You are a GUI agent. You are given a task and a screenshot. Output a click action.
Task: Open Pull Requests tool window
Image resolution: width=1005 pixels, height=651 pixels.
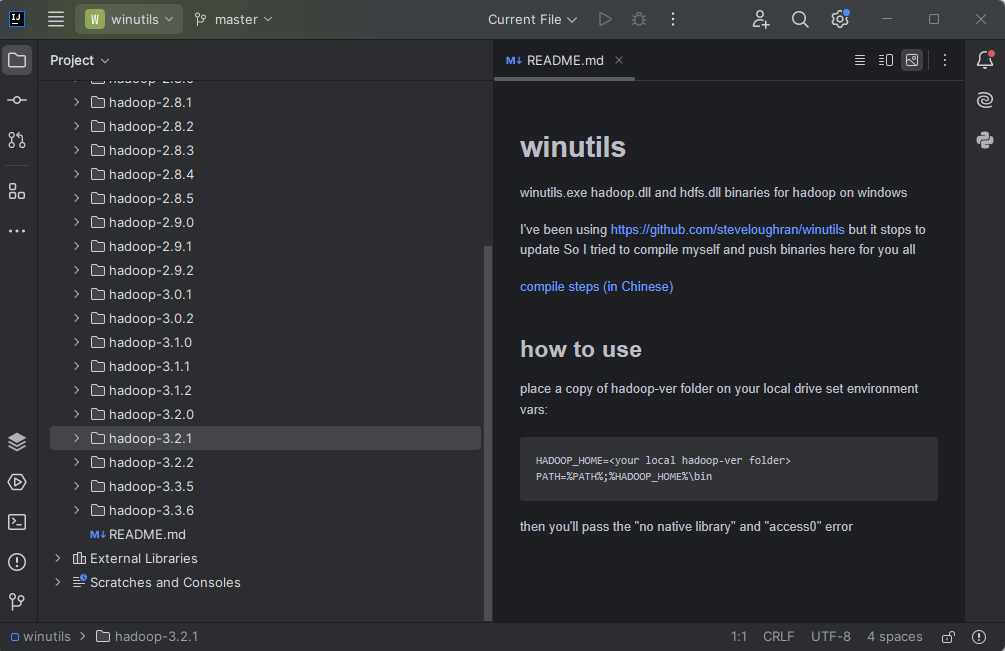[x=17, y=140]
